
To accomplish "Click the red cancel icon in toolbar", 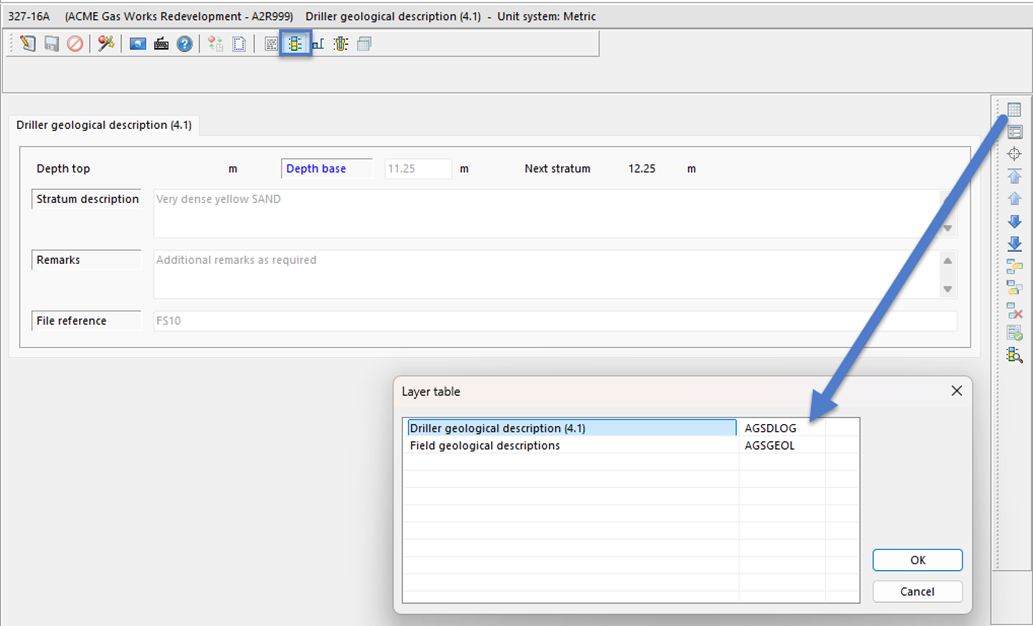I will coord(74,44).
